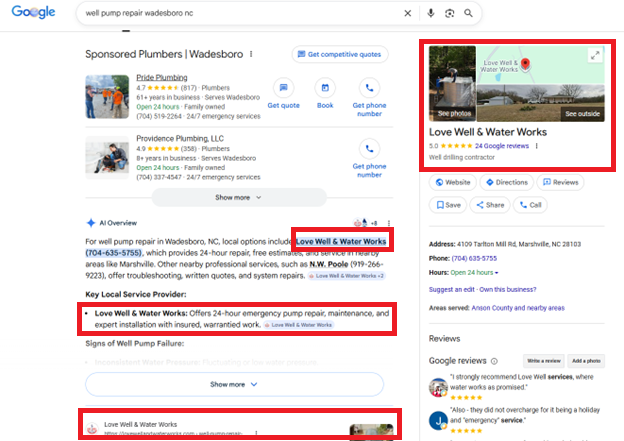624x441 pixels.
Task: Clear the search query with X icon
Action: pyautogui.click(x=408, y=13)
